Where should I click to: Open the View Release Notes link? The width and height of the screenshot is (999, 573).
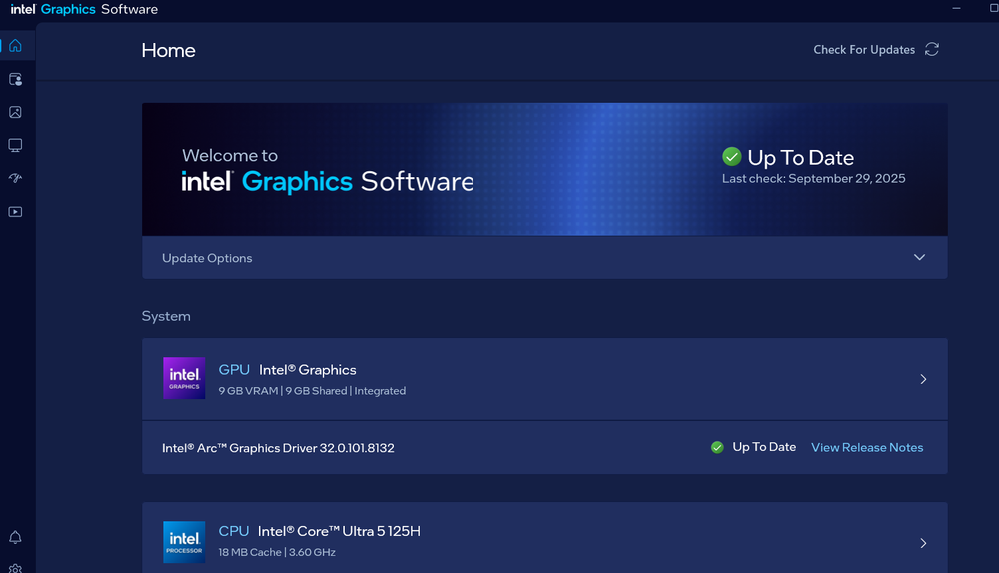[867, 447]
